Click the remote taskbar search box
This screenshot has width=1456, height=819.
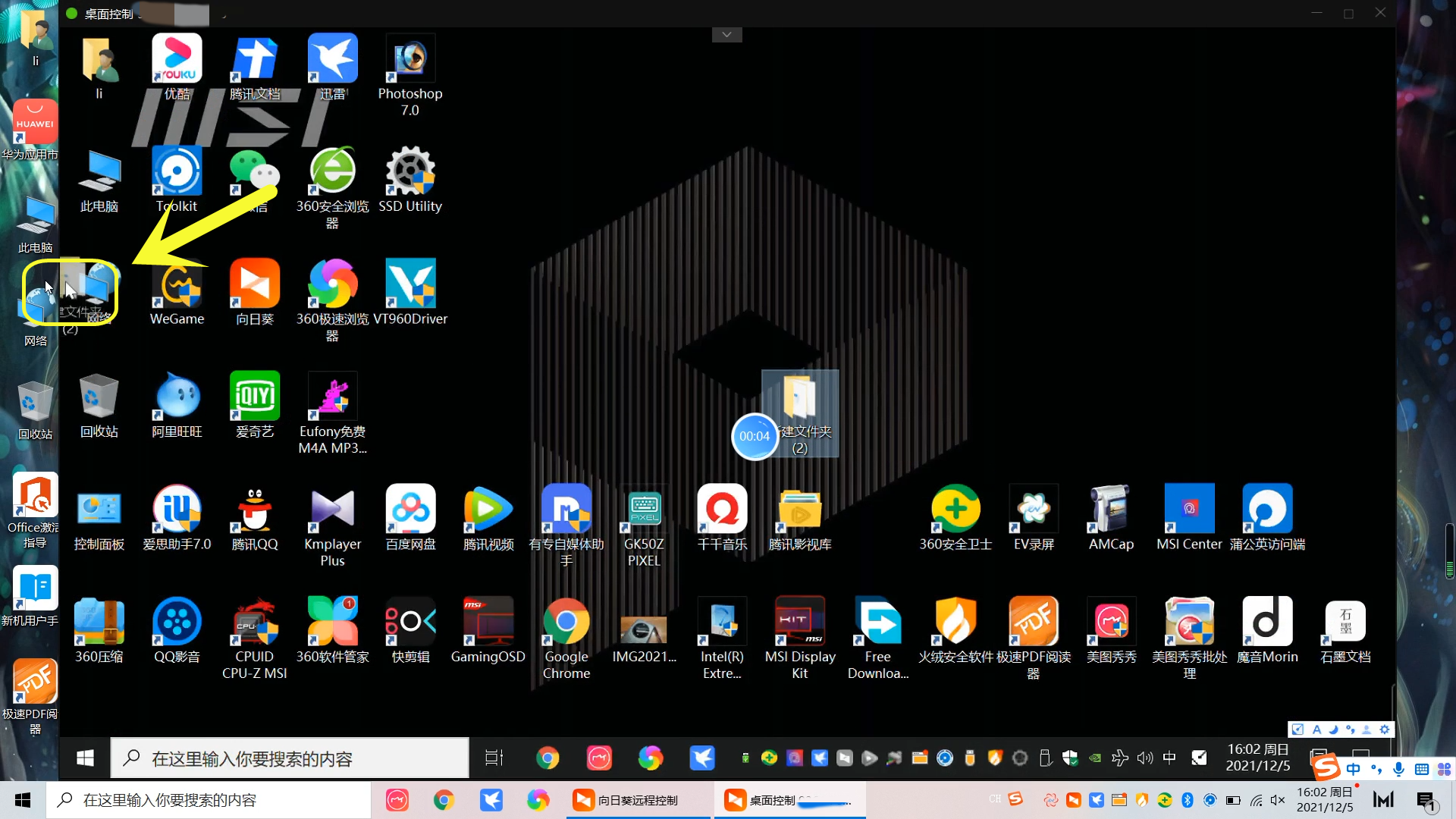click(x=290, y=758)
